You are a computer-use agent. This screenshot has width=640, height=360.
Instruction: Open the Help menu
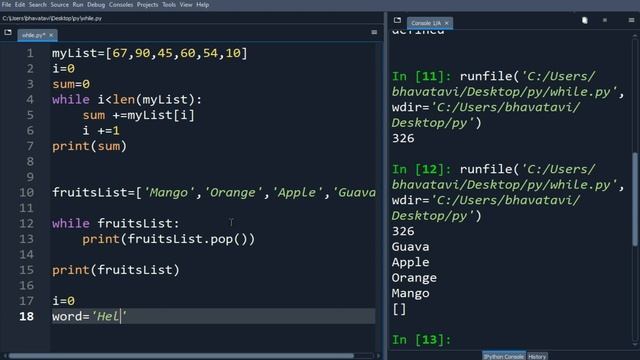click(202, 5)
